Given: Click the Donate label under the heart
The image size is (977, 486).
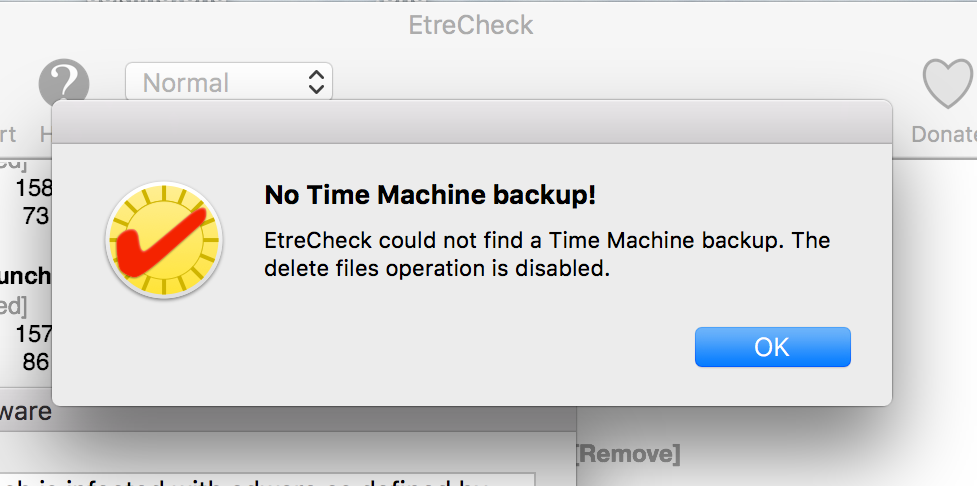Looking at the screenshot, I should coord(943,134).
